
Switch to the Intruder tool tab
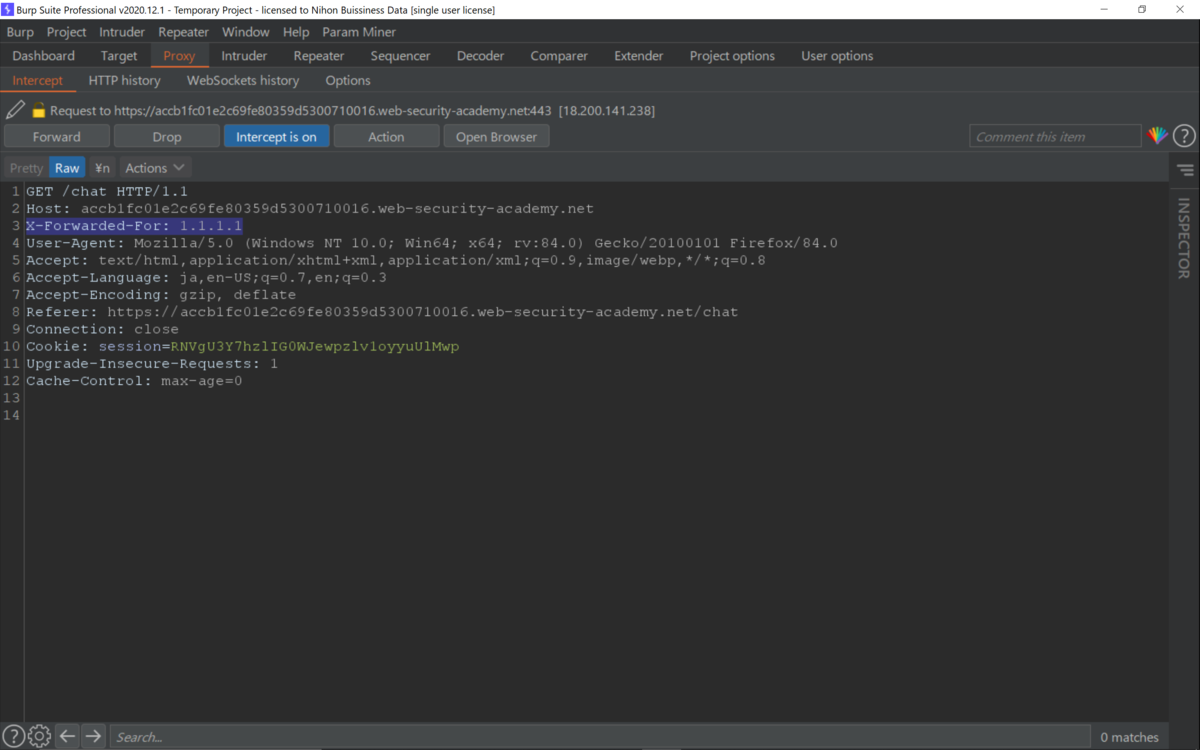pyautogui.click(x=244, y=56)
